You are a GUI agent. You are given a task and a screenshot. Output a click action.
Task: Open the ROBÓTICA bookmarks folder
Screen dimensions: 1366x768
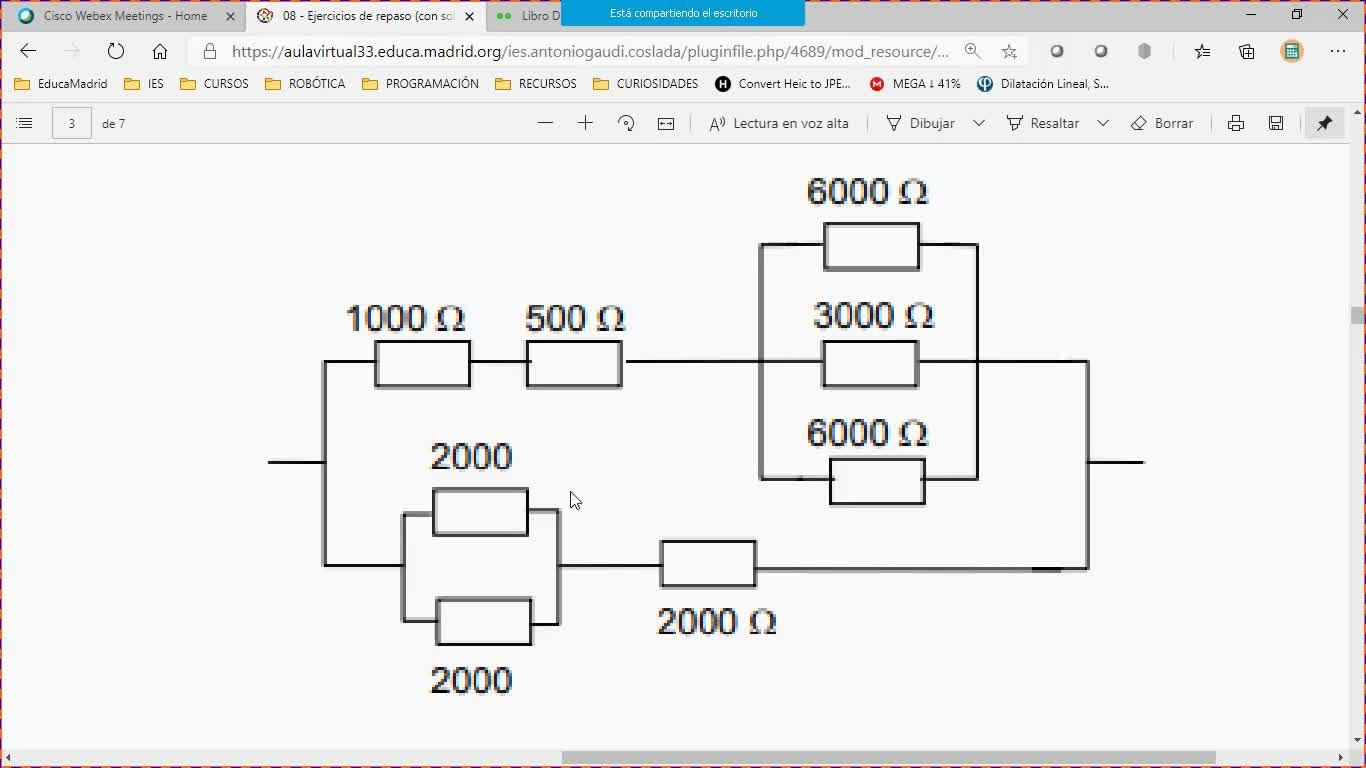[x=305, y=84]
